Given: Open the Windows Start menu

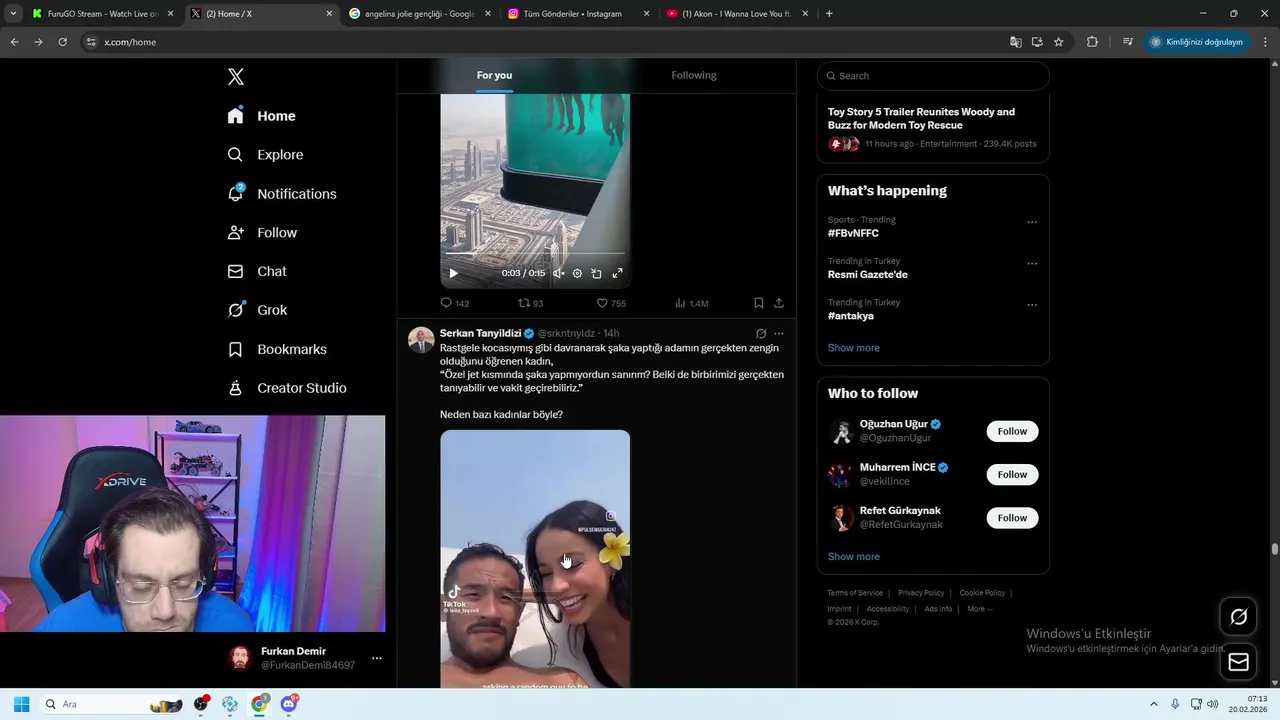Looking at the screenshot, I should pyautogui.click(x=21, y=704).
